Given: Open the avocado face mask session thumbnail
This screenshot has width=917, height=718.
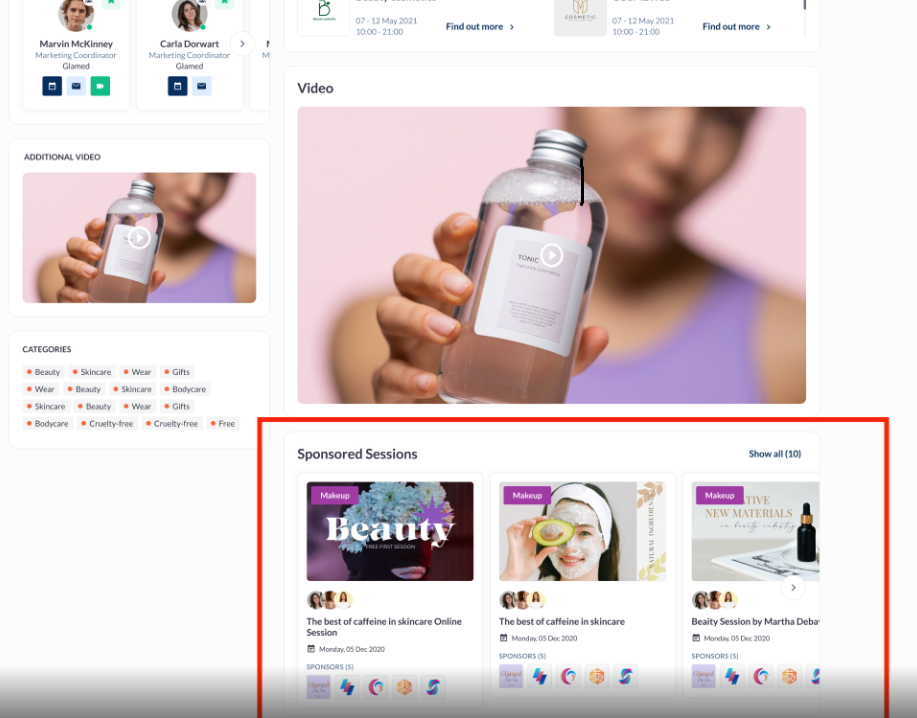Looking at the screenshot, I should pyautogui.click(x=582, y=531).
